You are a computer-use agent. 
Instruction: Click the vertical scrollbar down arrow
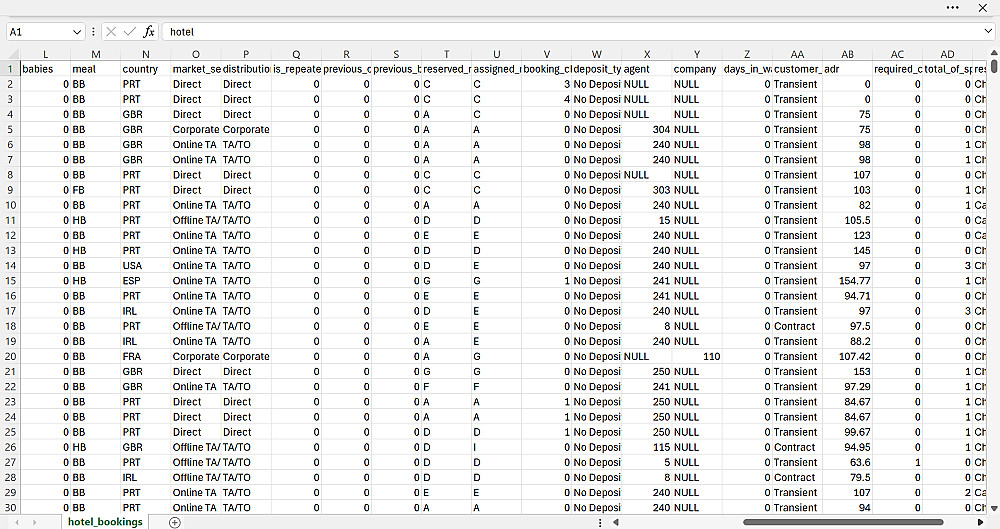coord(994,509)
